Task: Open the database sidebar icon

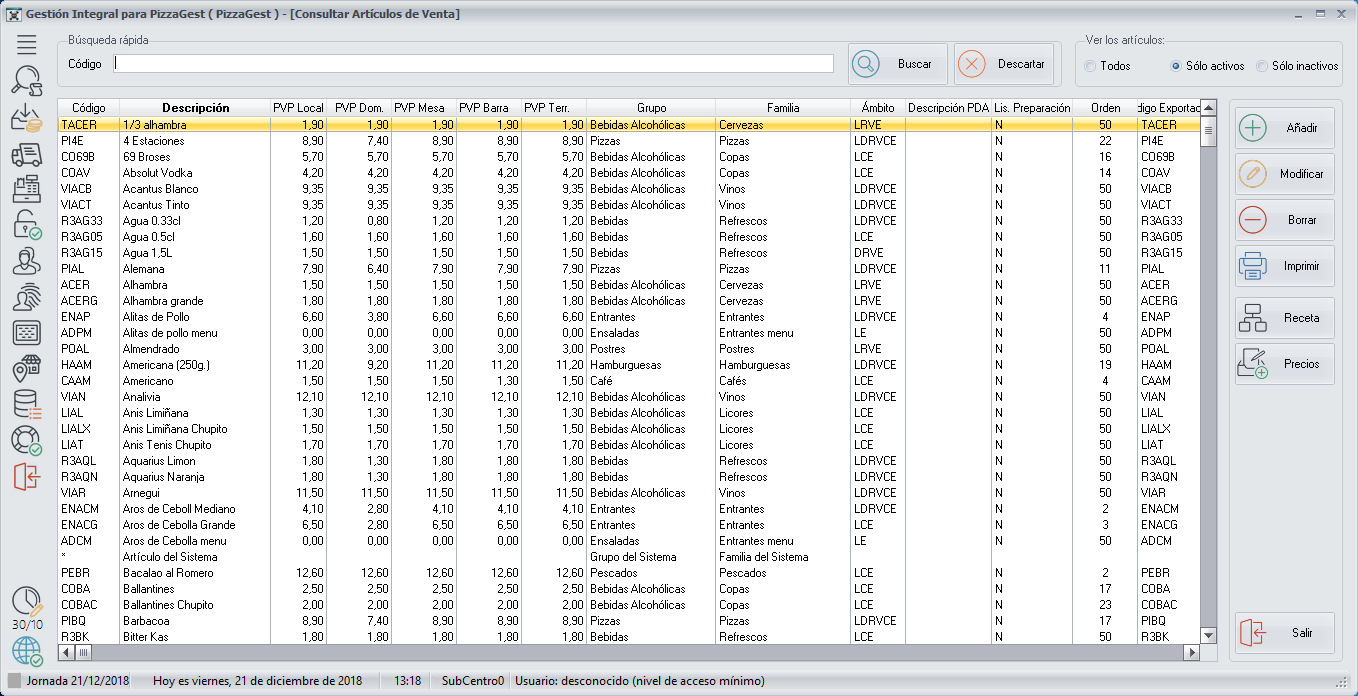Action: (x=26, y=404)
